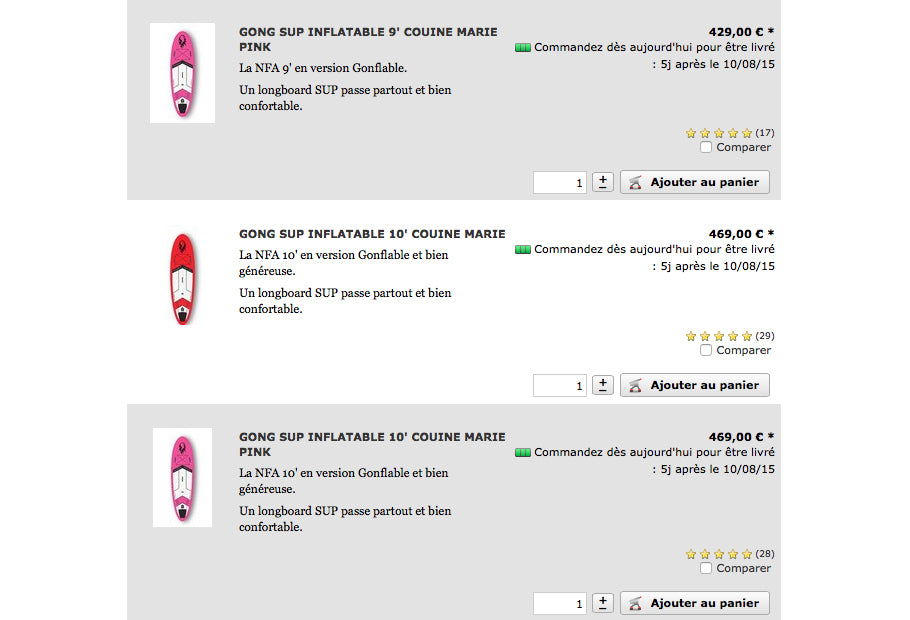Screen dimensions: 910x620
Task: Add the 10' Couine Marie Pink to cart
Action: click(x=695, y=603)
